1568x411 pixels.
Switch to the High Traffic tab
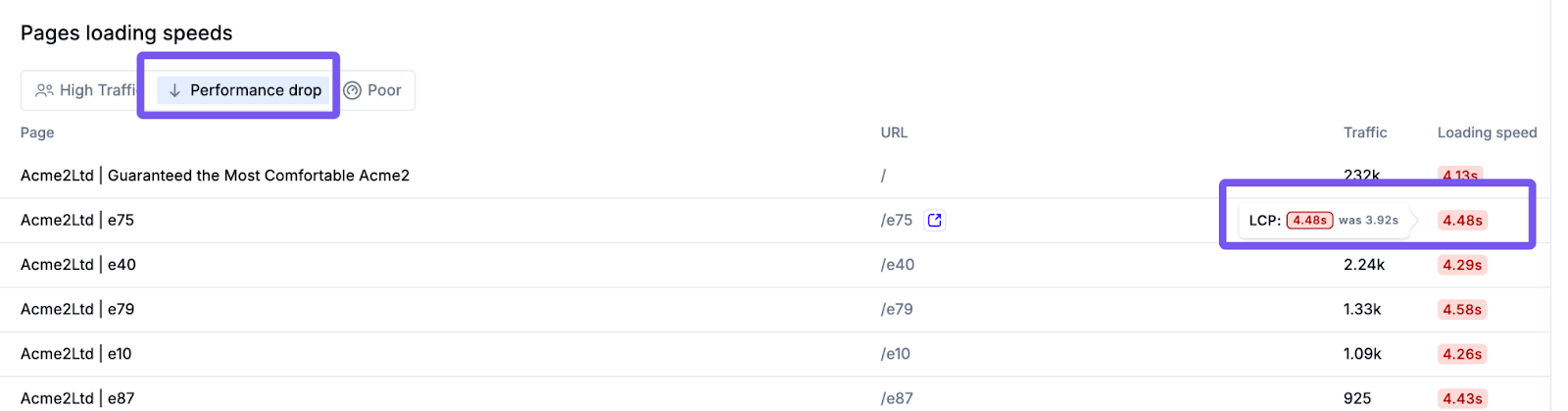click(86, 90)
